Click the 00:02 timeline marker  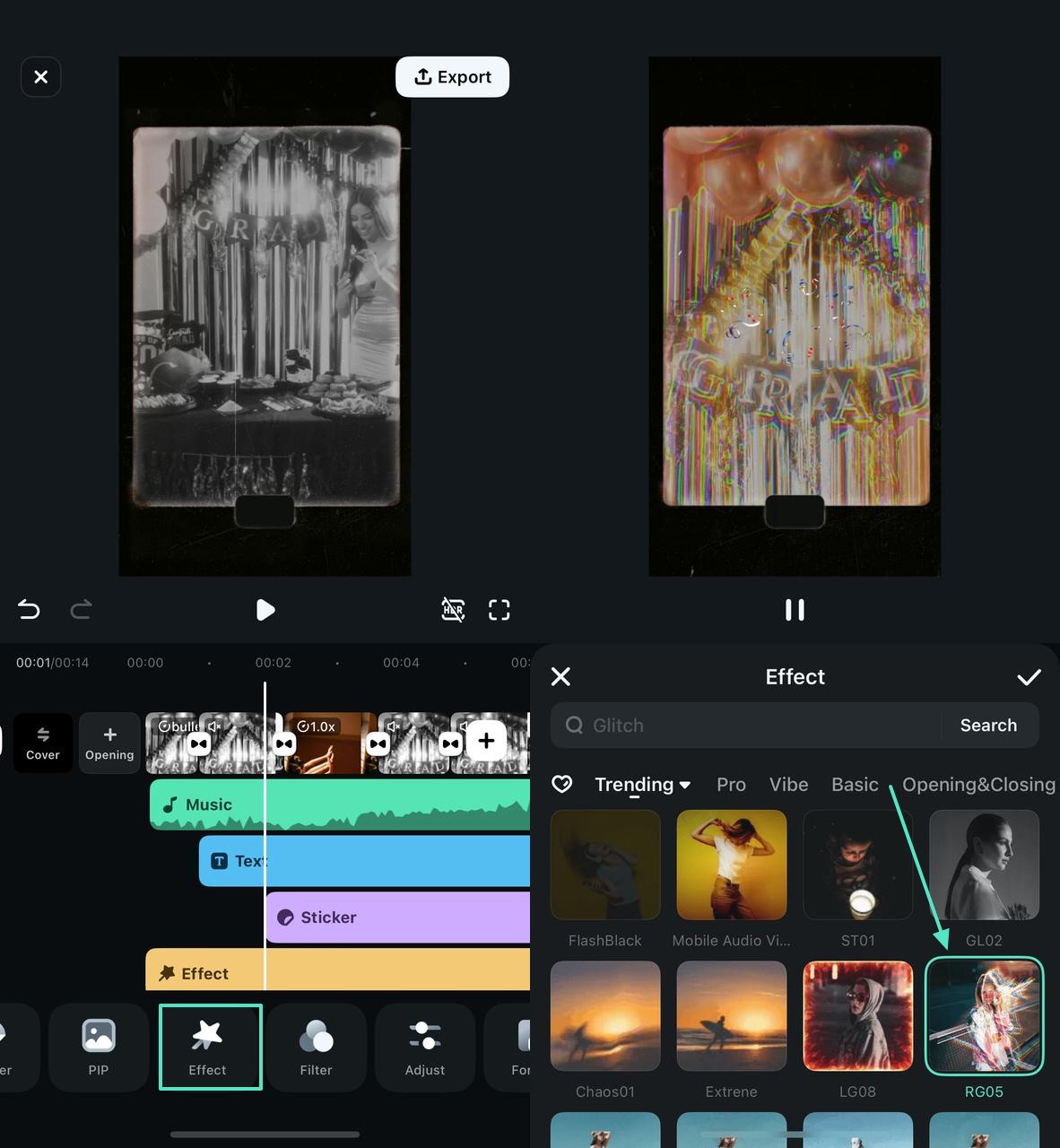[x=274, y=663]
